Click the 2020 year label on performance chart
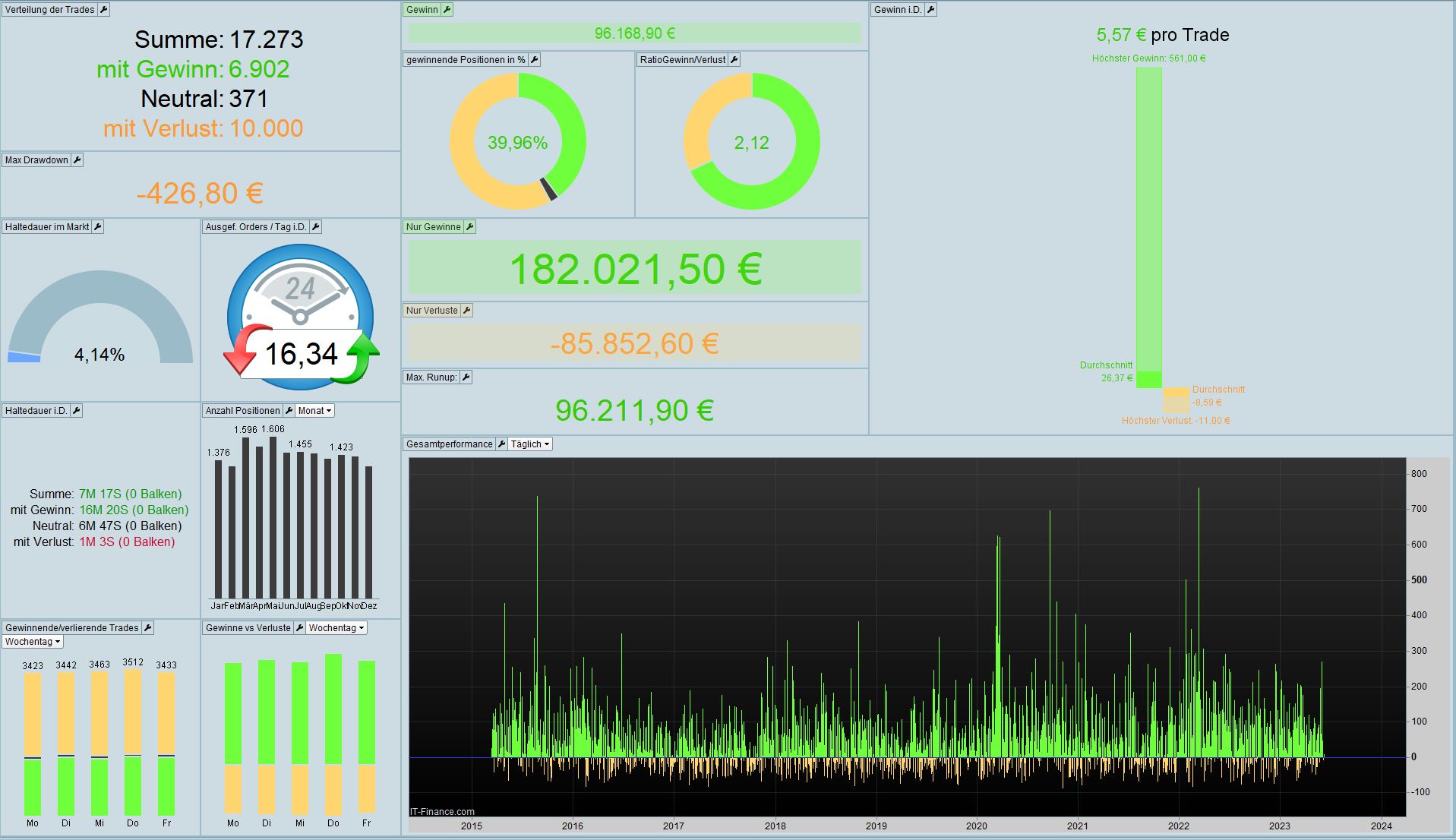This screenshot has width=1456, height=840. tap(977, 826)
